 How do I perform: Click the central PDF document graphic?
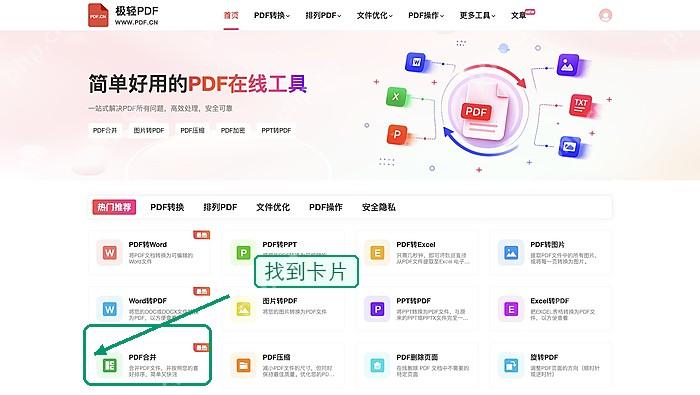[484, 112]
